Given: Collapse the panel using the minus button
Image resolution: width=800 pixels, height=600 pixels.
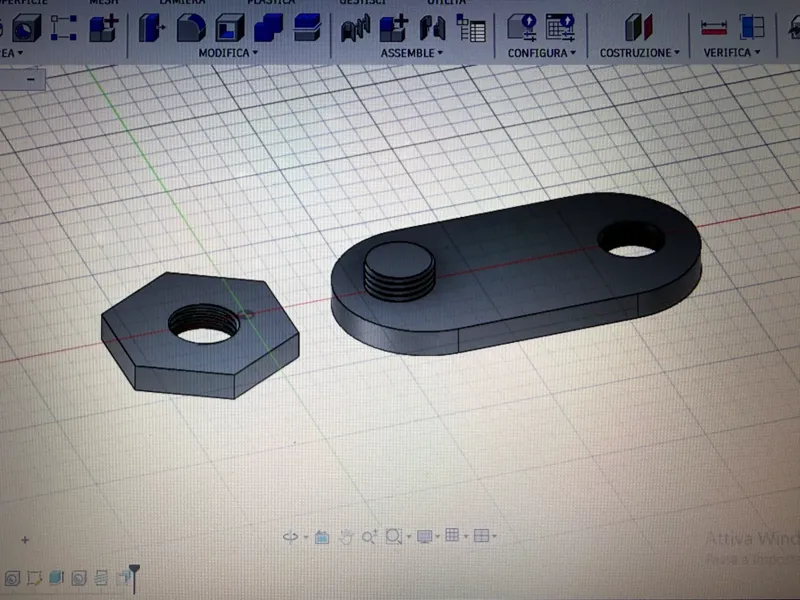Looking at the screenshot, I should point(31,79).
